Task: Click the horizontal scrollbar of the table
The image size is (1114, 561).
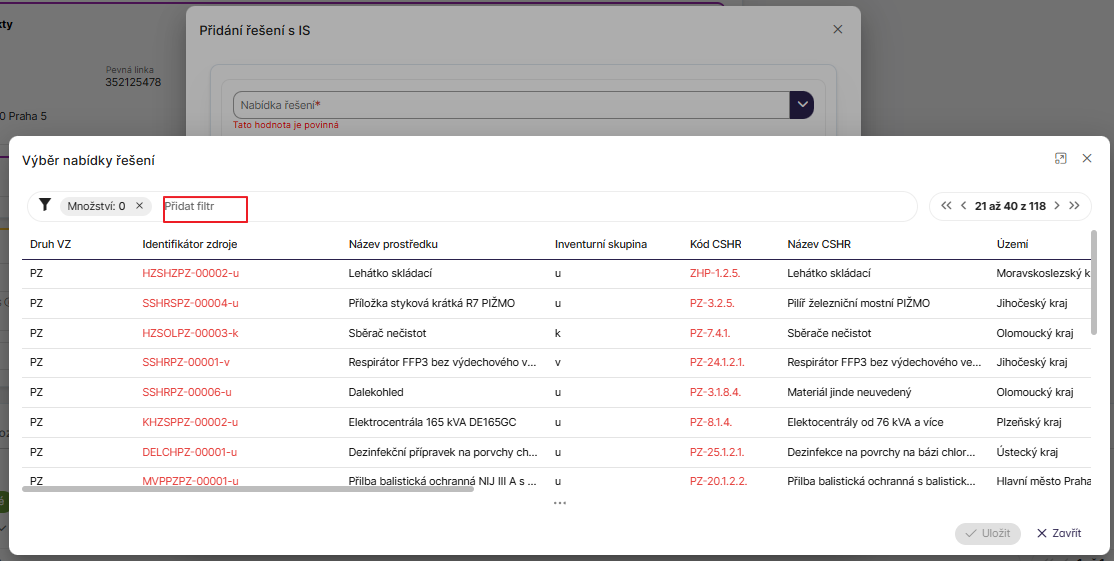Action: [x=248, y=489]
